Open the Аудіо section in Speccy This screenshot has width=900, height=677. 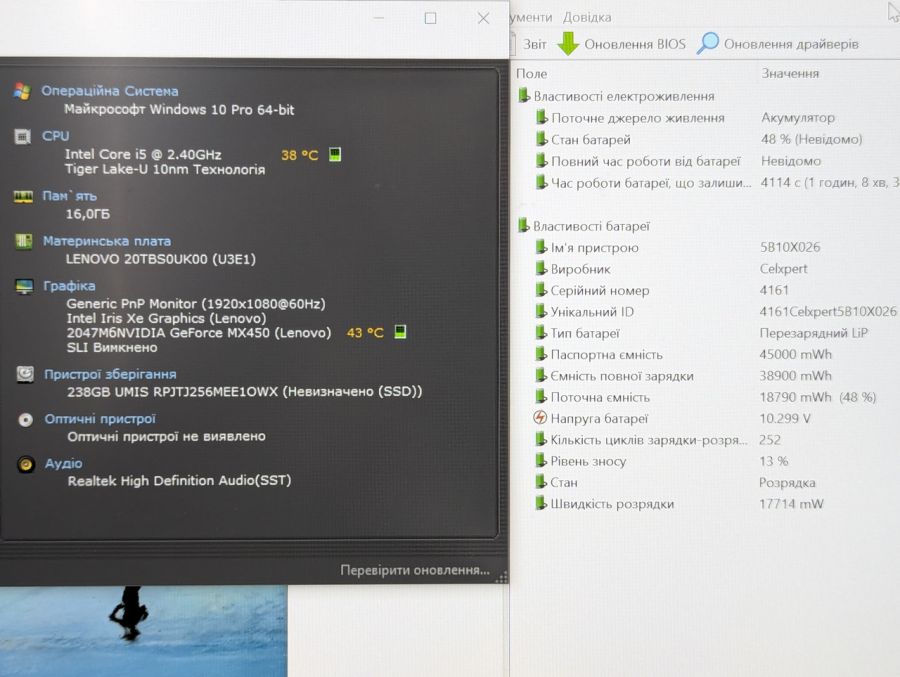[x=64, y=463]
